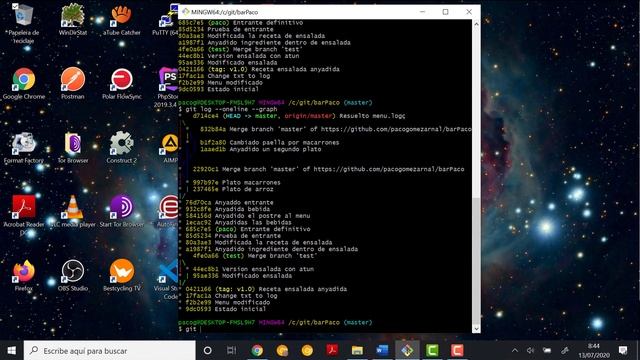Open the Action Center notifications
640x360 pixels.
click(x=623, y=350)
